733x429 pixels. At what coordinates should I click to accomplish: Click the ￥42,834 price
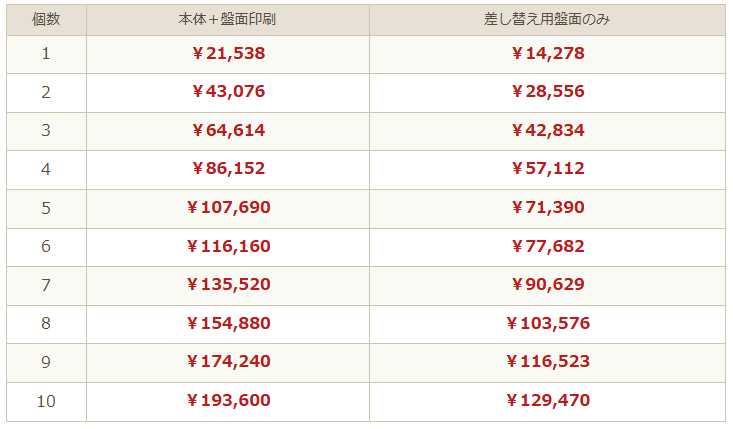[x=547, y=130]
